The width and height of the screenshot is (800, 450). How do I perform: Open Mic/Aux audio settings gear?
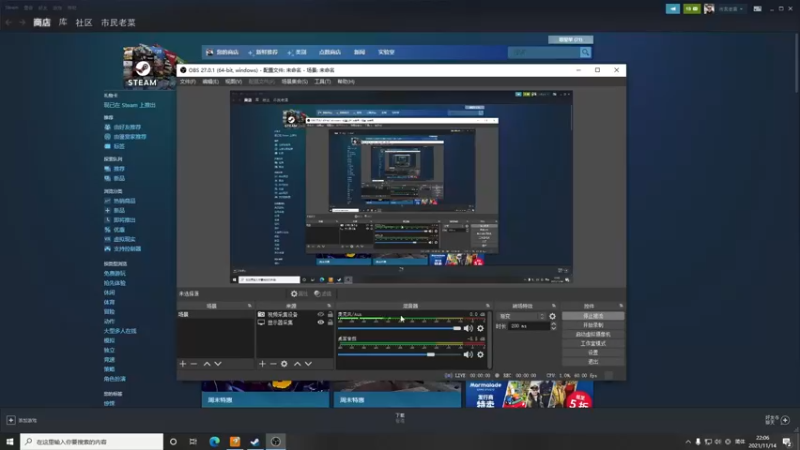pos(480,329)
